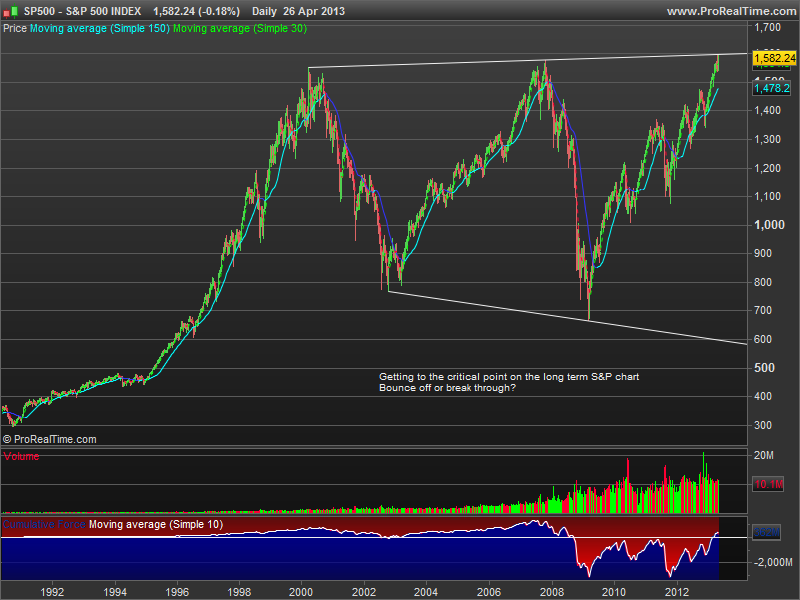
Task: Click the Moving average (Simple 10) label
Action: 156,524
